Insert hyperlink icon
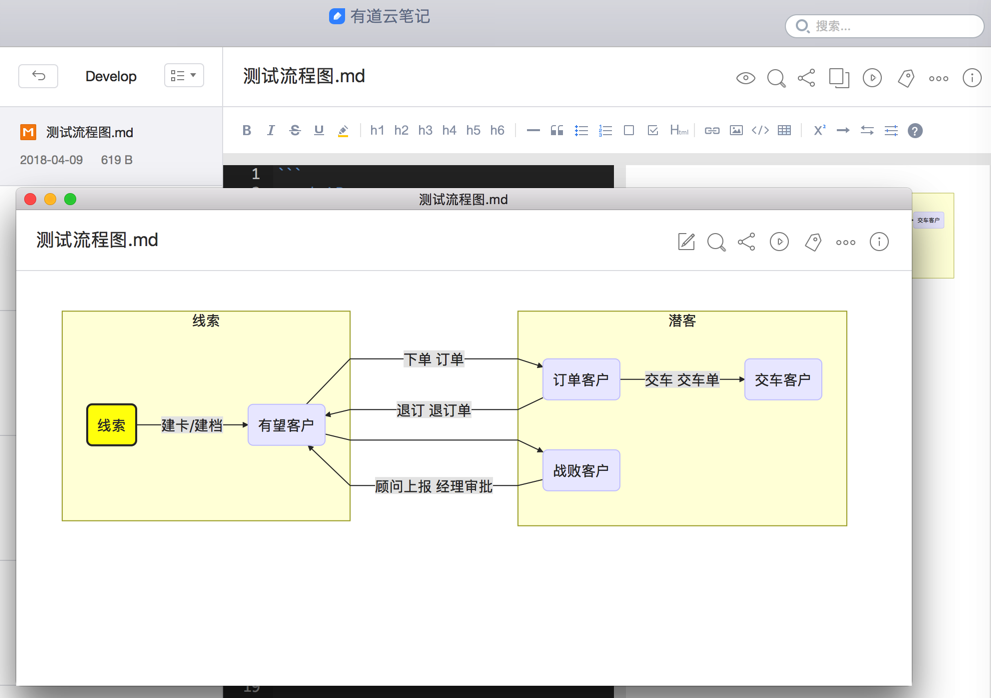 (712, 130)
